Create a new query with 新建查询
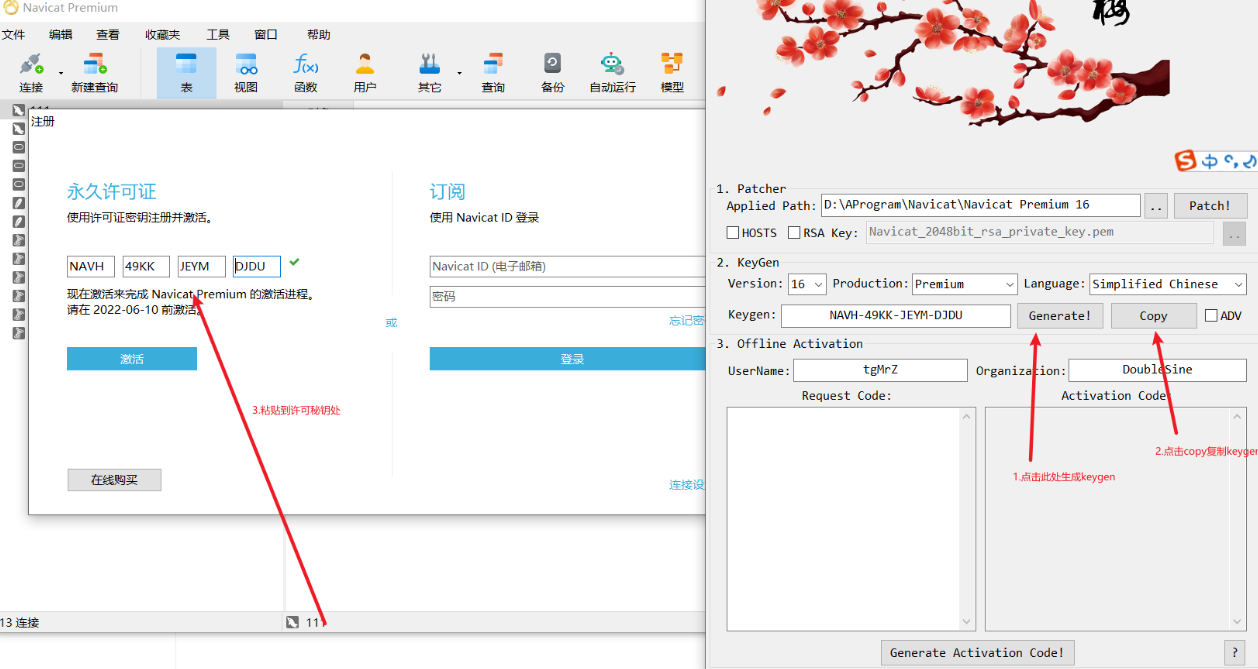 coord(94,72)
